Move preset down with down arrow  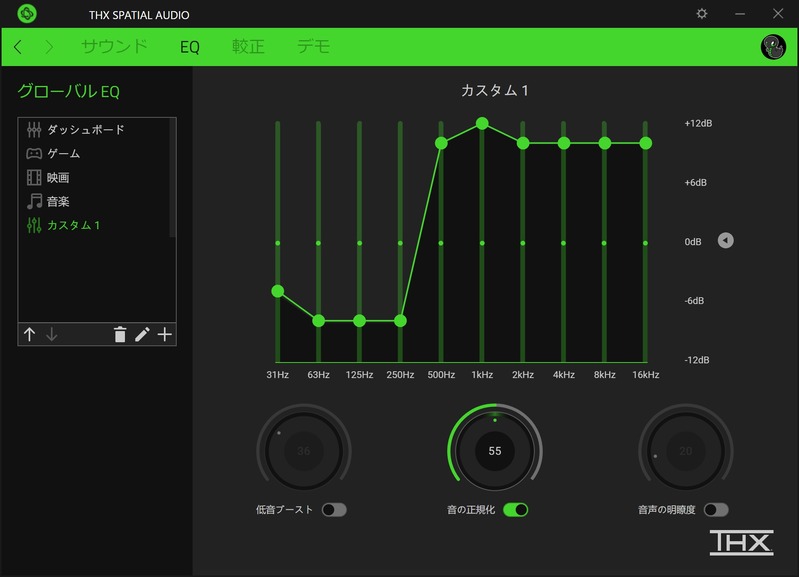click(51, 334)
